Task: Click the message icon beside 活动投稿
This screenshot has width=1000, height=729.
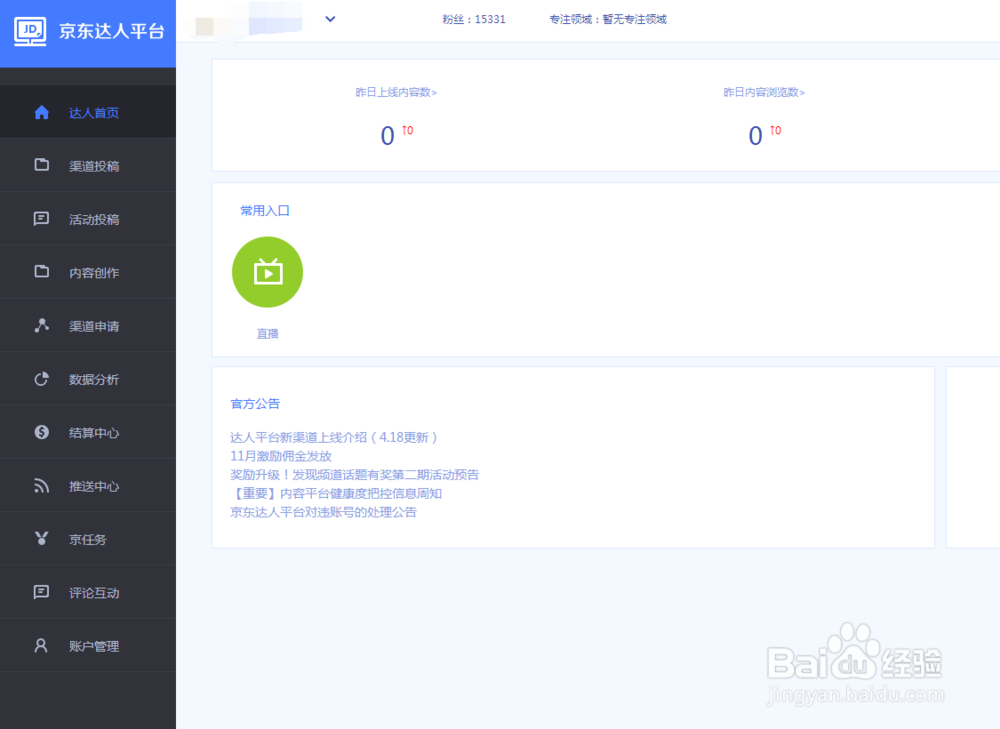Action: [41, 219]
